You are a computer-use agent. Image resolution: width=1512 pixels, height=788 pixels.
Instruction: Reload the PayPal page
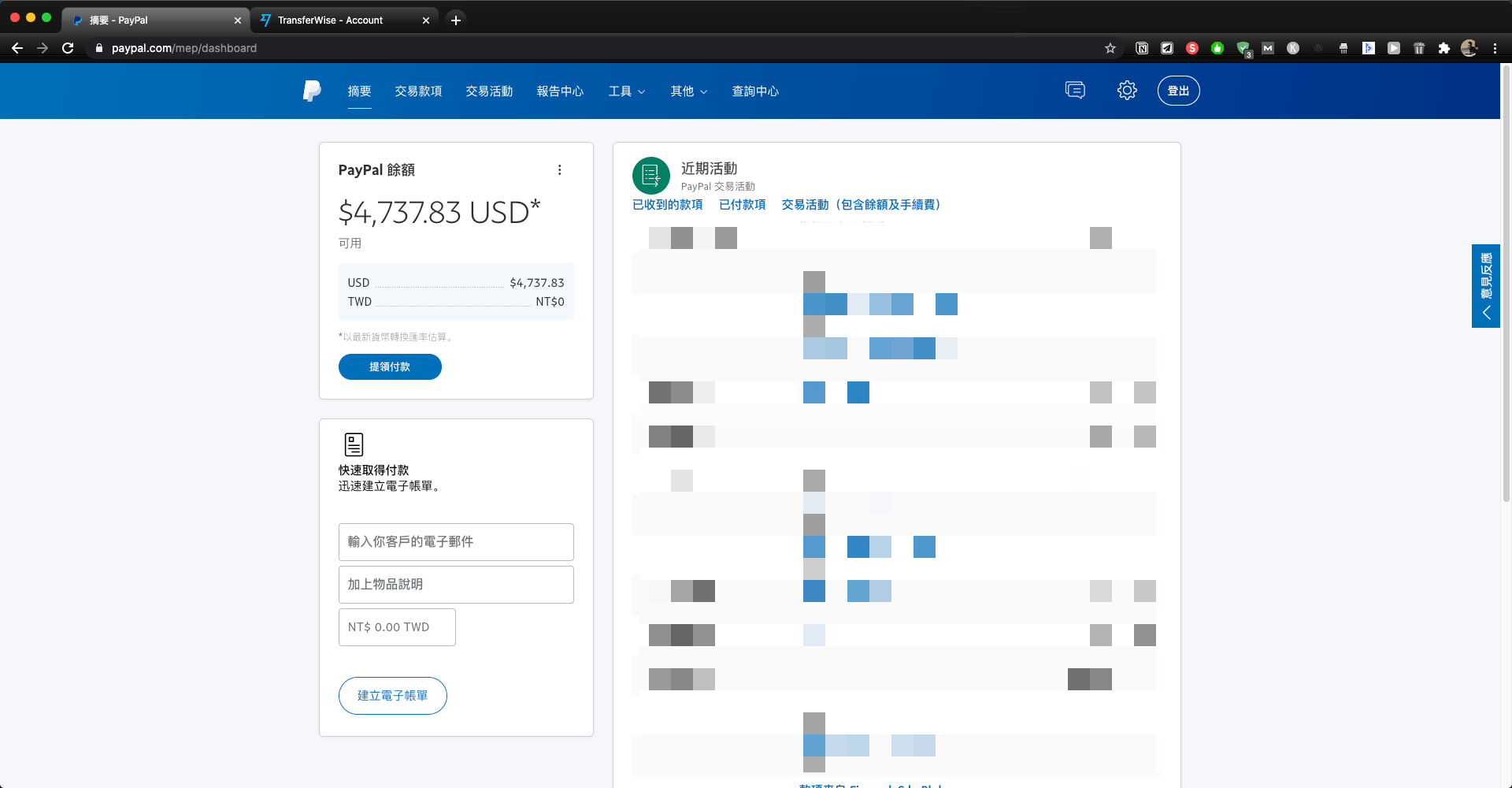coord(68,48)
